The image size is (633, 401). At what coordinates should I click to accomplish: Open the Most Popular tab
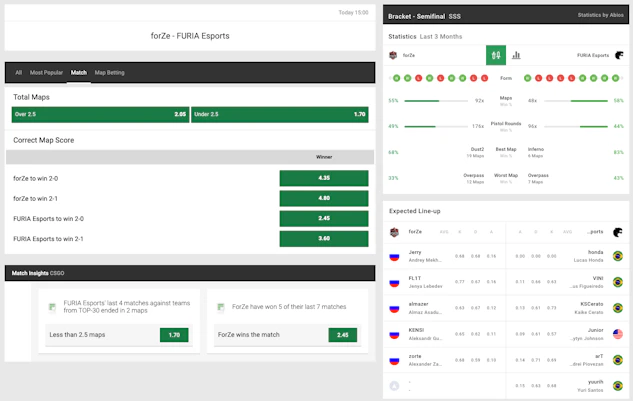coord(46,73)
